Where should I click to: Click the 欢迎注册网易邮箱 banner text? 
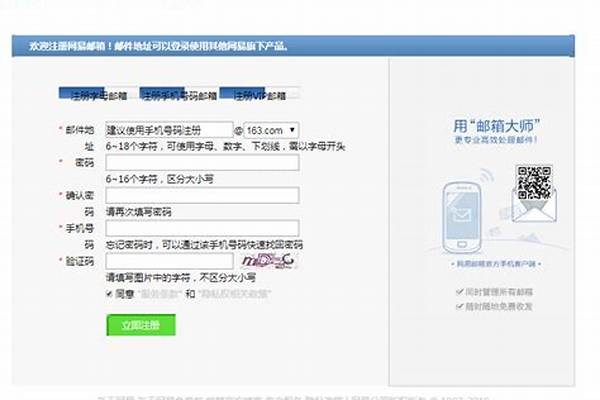[x=158, y=46]
